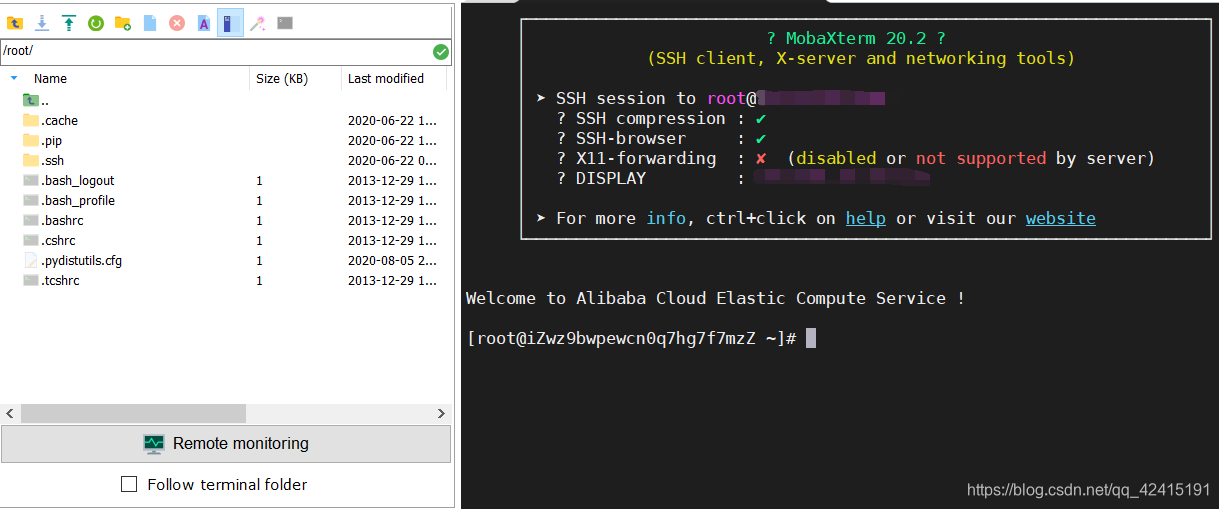
Task: Click the file list horizontal scrollbar thumb
Action: point(133,413)
